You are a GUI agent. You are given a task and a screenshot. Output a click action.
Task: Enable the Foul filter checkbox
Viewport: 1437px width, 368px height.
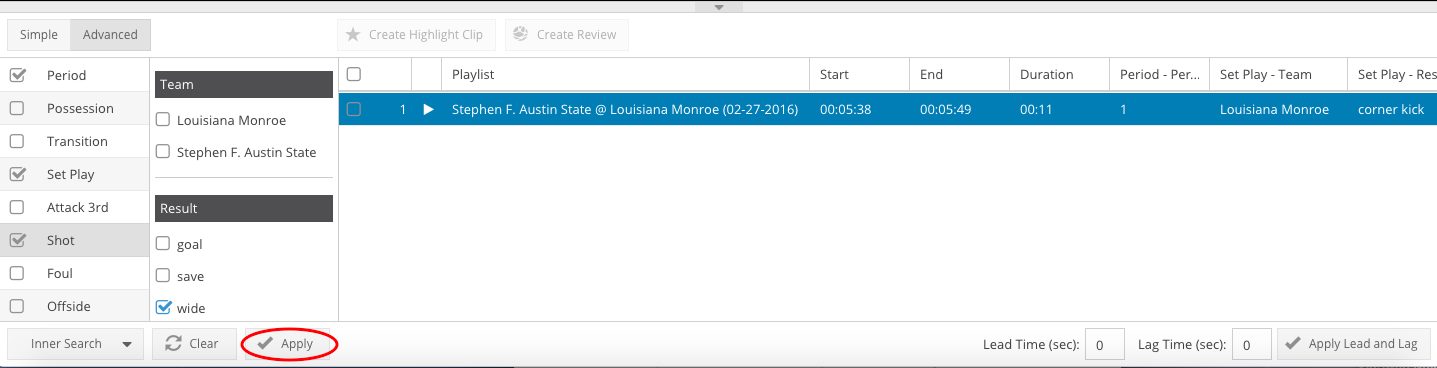coord(17,273)
